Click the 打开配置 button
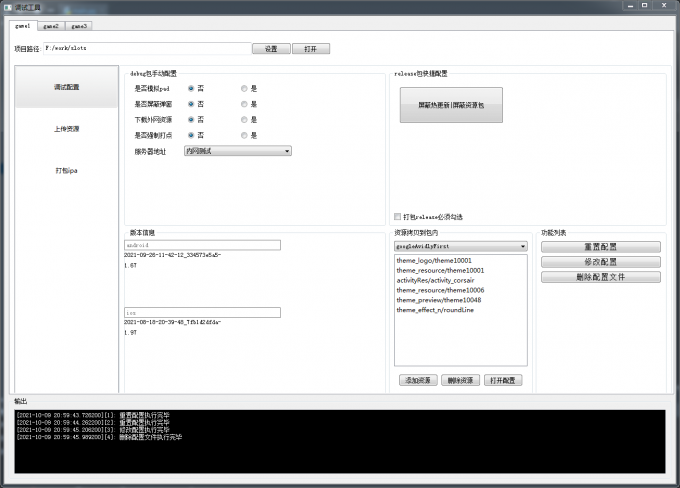Viewport: 680px width, 488px height. click(503, 380)
